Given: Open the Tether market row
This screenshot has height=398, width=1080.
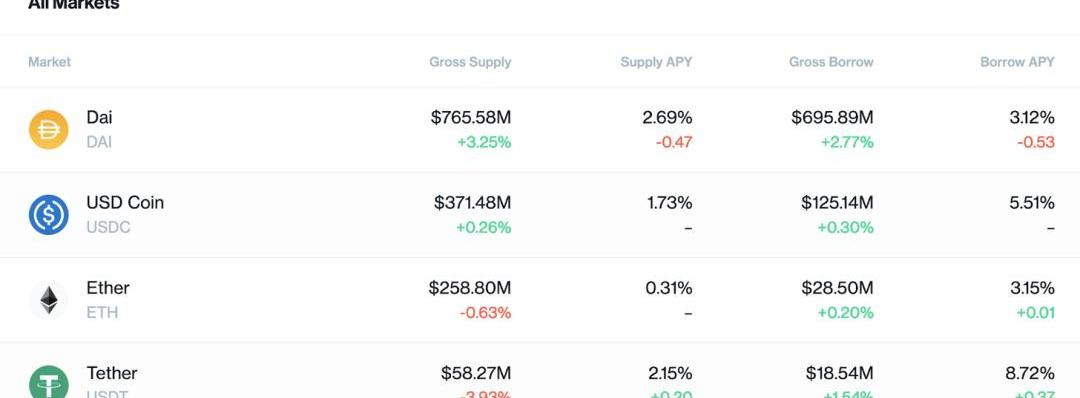Looking at the screenshot, I should click(x=540, y=370).
